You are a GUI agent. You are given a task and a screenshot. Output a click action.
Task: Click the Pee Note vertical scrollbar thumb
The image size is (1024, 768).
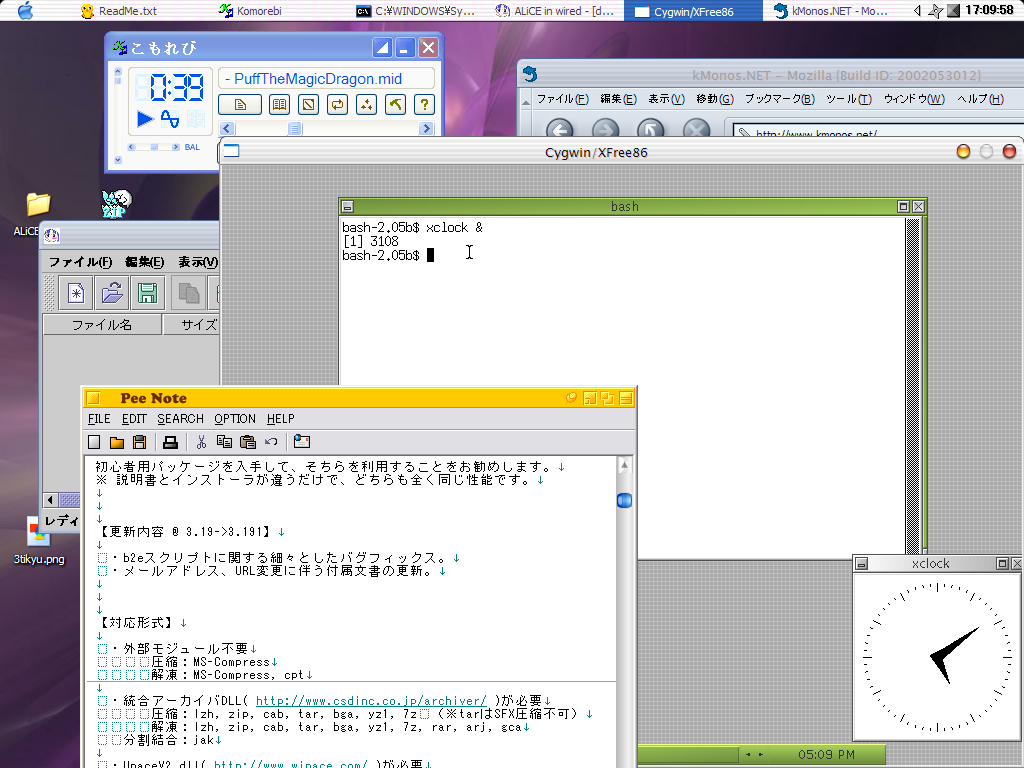(624, 501)
